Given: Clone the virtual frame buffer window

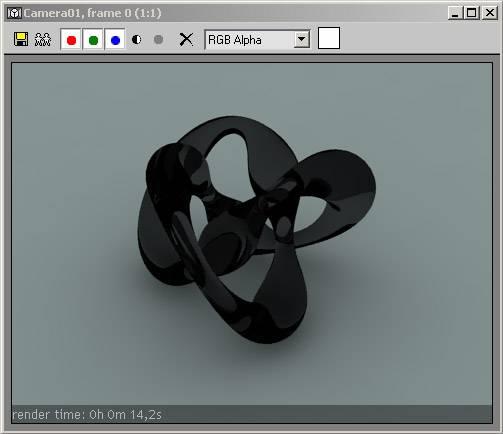Looking at the screenshot, I should point(43,39).
